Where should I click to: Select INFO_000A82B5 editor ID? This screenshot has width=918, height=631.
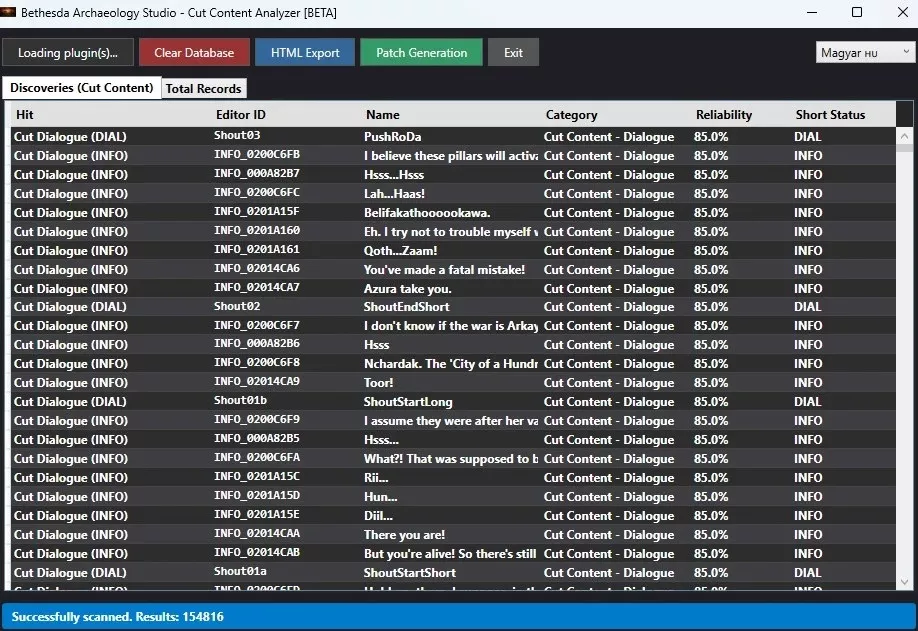[256, 438]
